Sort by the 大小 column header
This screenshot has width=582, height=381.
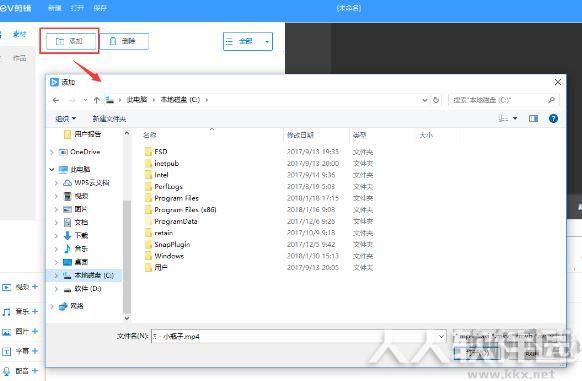[426, 135]
